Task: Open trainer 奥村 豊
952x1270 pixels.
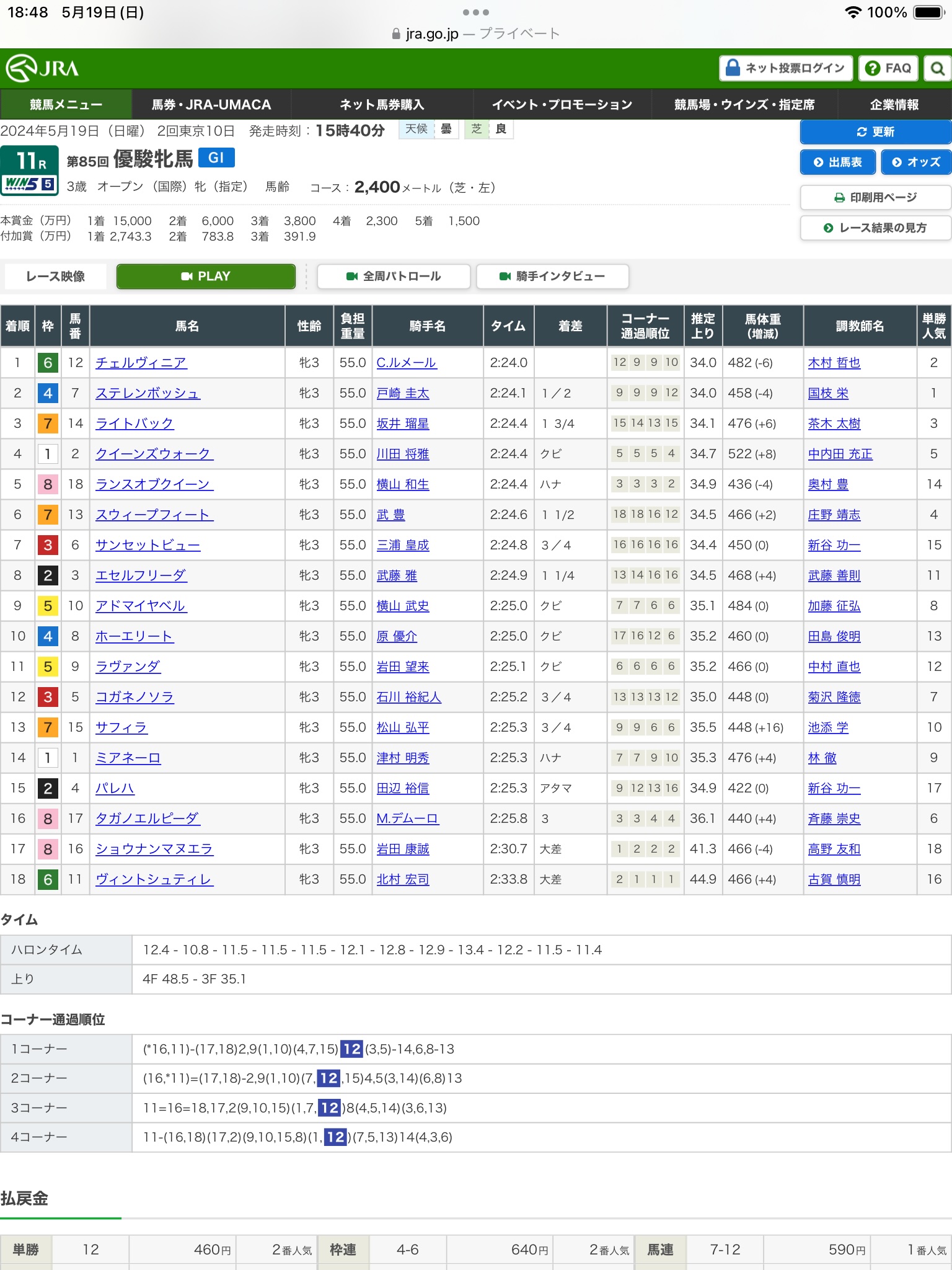Action: [x=828, y=484]
